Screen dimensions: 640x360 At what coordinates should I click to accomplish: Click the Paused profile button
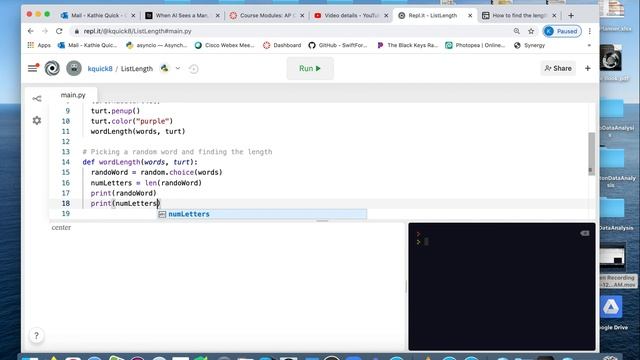(562, 31)
